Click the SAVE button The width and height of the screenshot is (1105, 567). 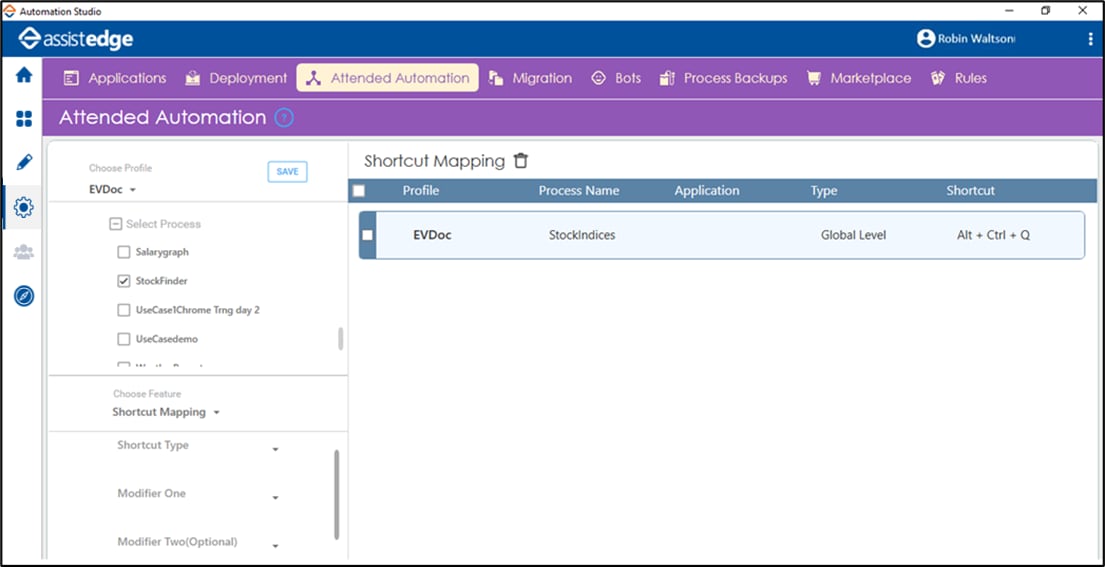287,172
